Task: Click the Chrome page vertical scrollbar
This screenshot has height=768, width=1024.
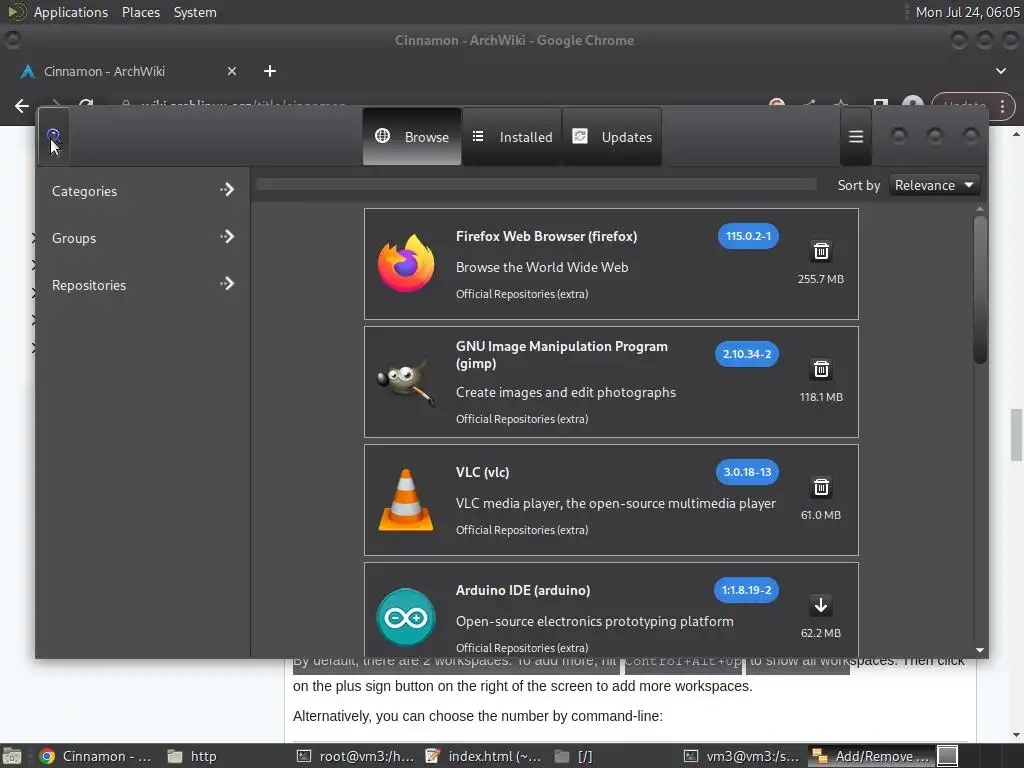Action: 1016,434
